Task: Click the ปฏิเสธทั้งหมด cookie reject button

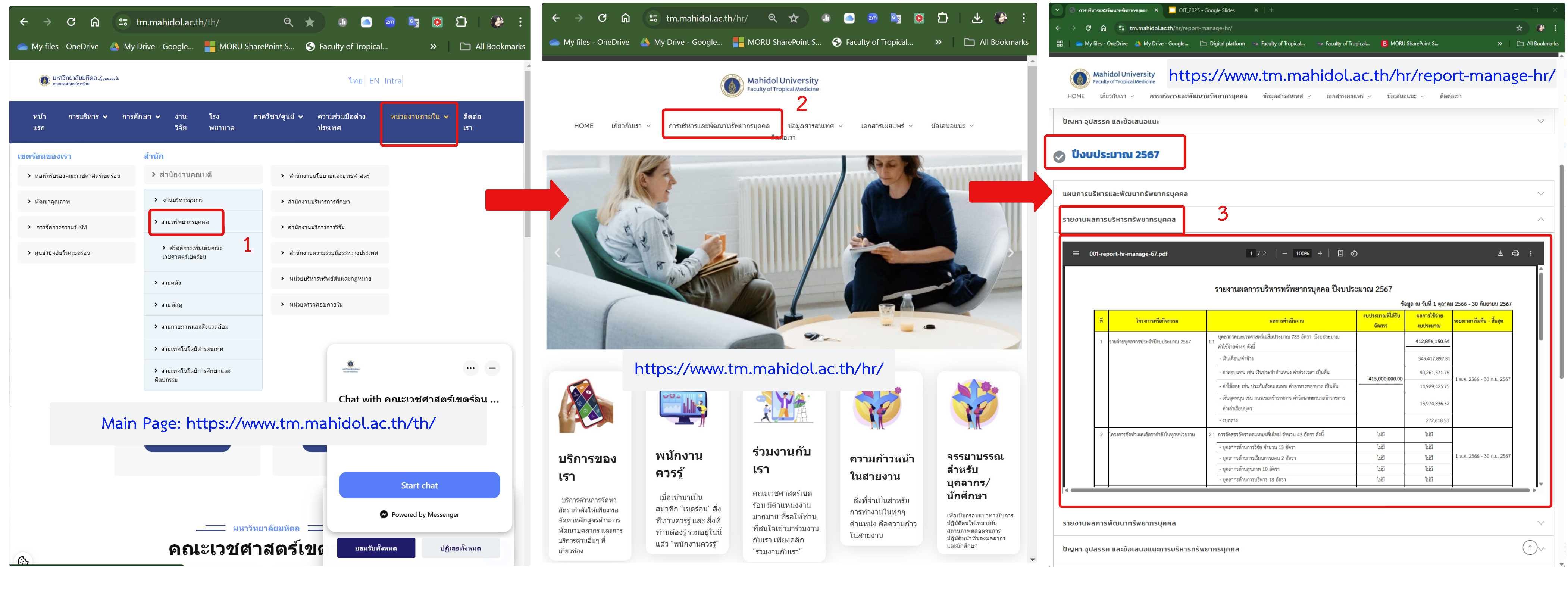Action: point(460,548)
